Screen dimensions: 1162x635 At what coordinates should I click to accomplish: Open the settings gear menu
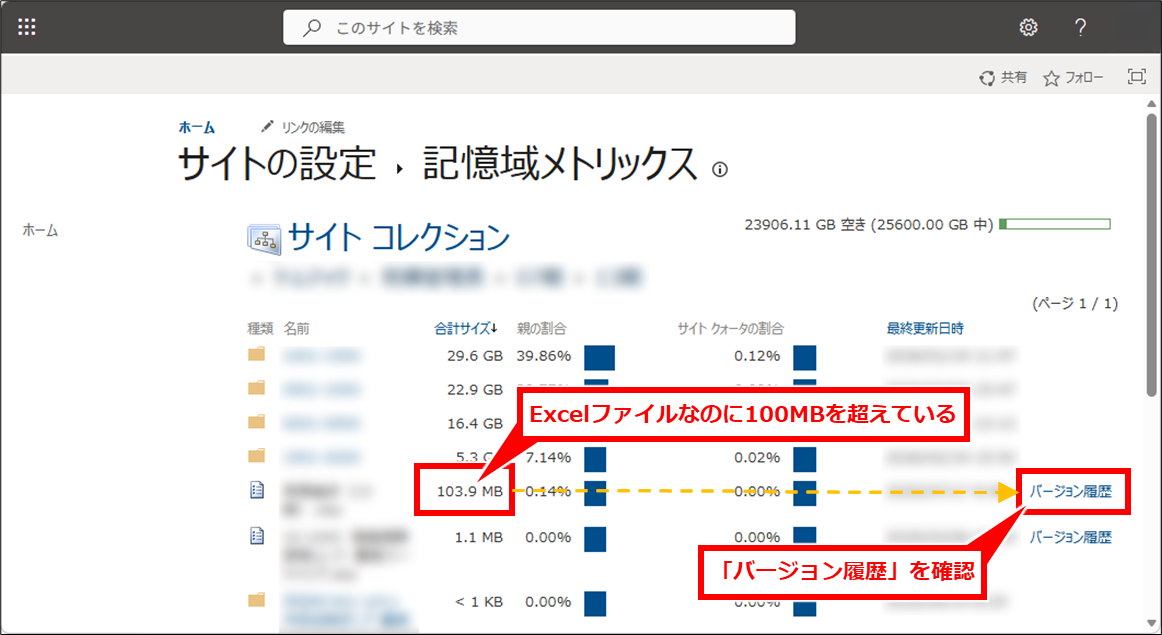coord(1028,27)
